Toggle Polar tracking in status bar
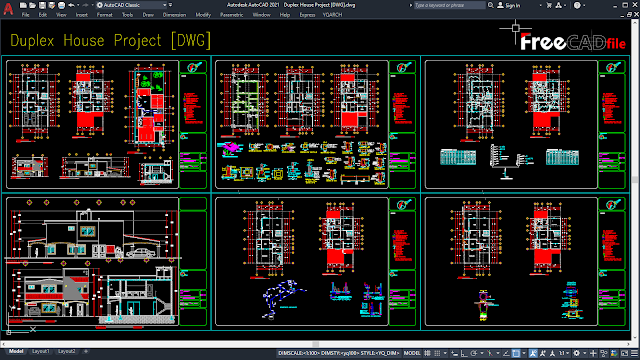The image size is (640, 360). (474, 353)
